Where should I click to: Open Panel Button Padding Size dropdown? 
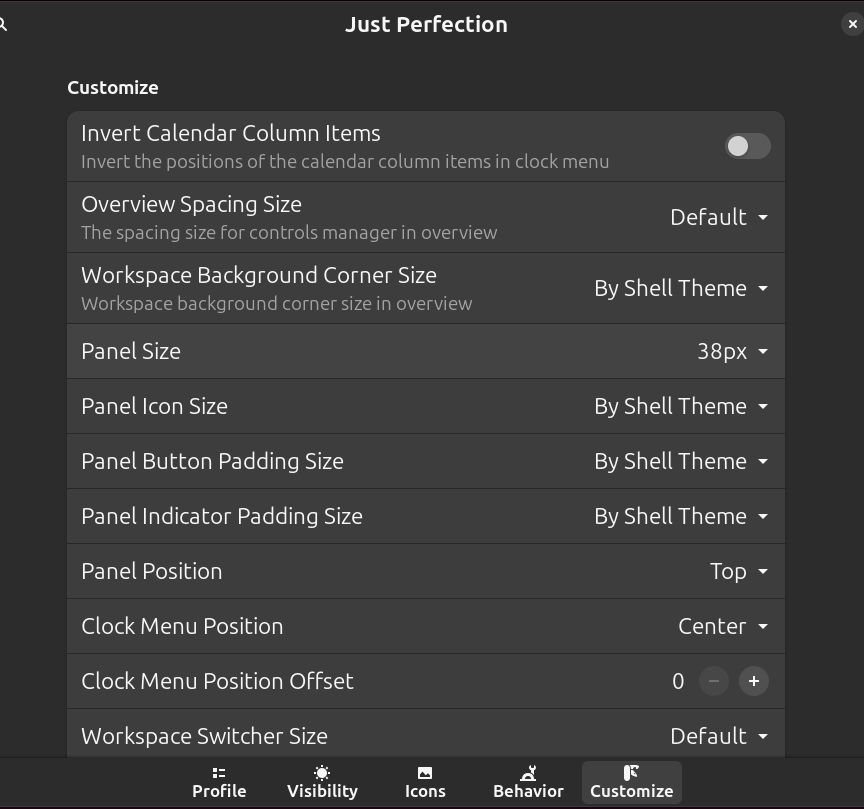point(681,461)
